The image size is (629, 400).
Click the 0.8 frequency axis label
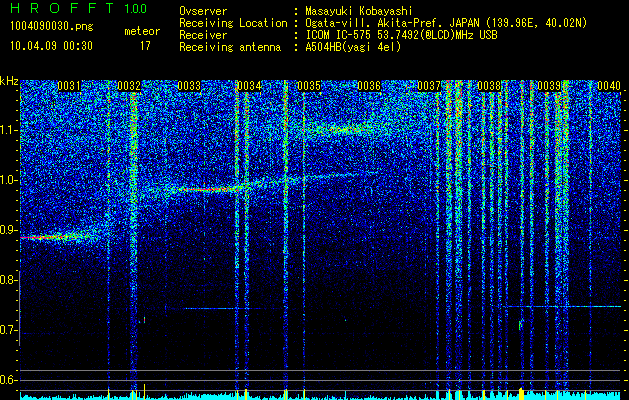(x=9, y=280)
